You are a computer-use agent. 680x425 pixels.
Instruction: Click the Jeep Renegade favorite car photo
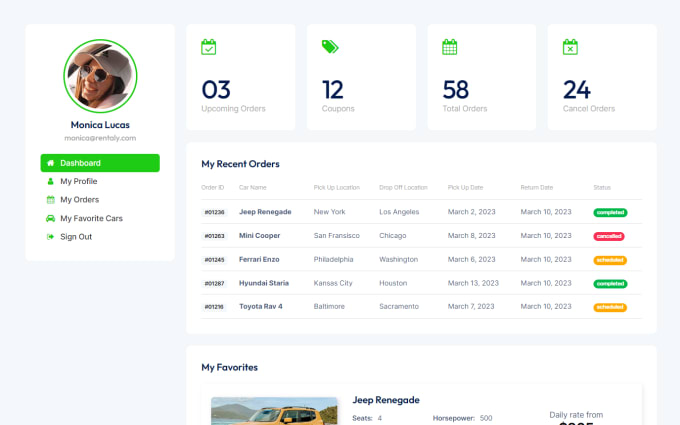274,411
